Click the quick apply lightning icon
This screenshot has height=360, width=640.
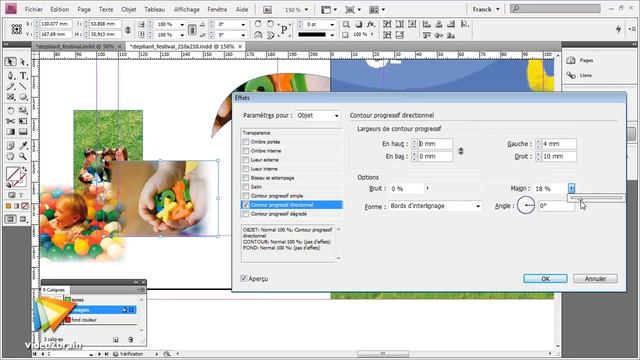(x=618, y=29)
